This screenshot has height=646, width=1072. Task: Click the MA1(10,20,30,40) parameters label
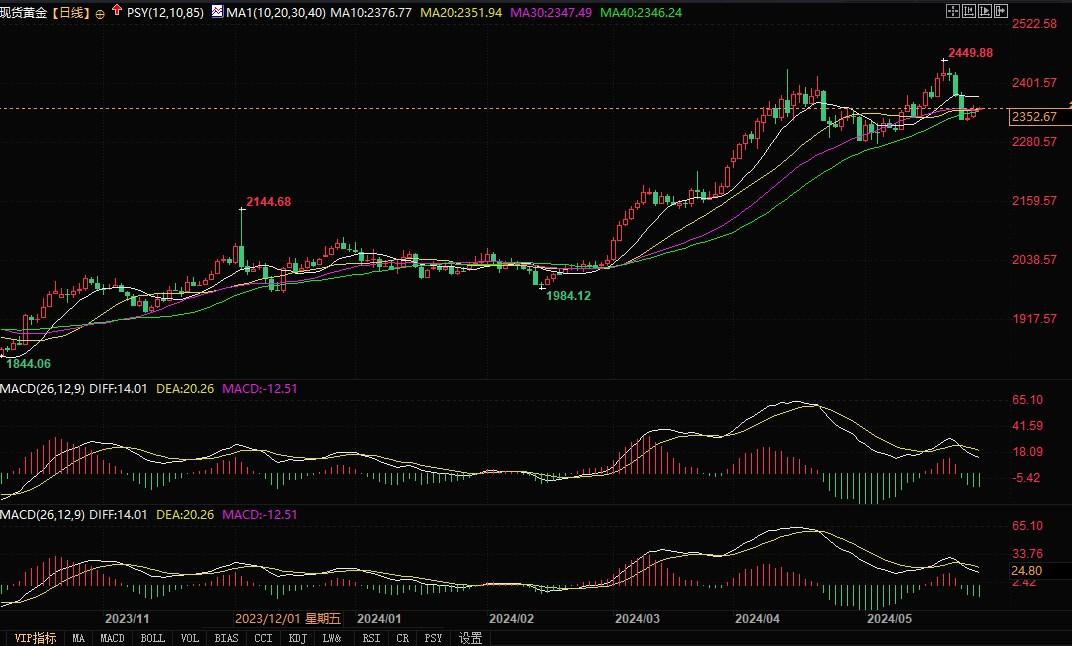[x=276, y=12]
